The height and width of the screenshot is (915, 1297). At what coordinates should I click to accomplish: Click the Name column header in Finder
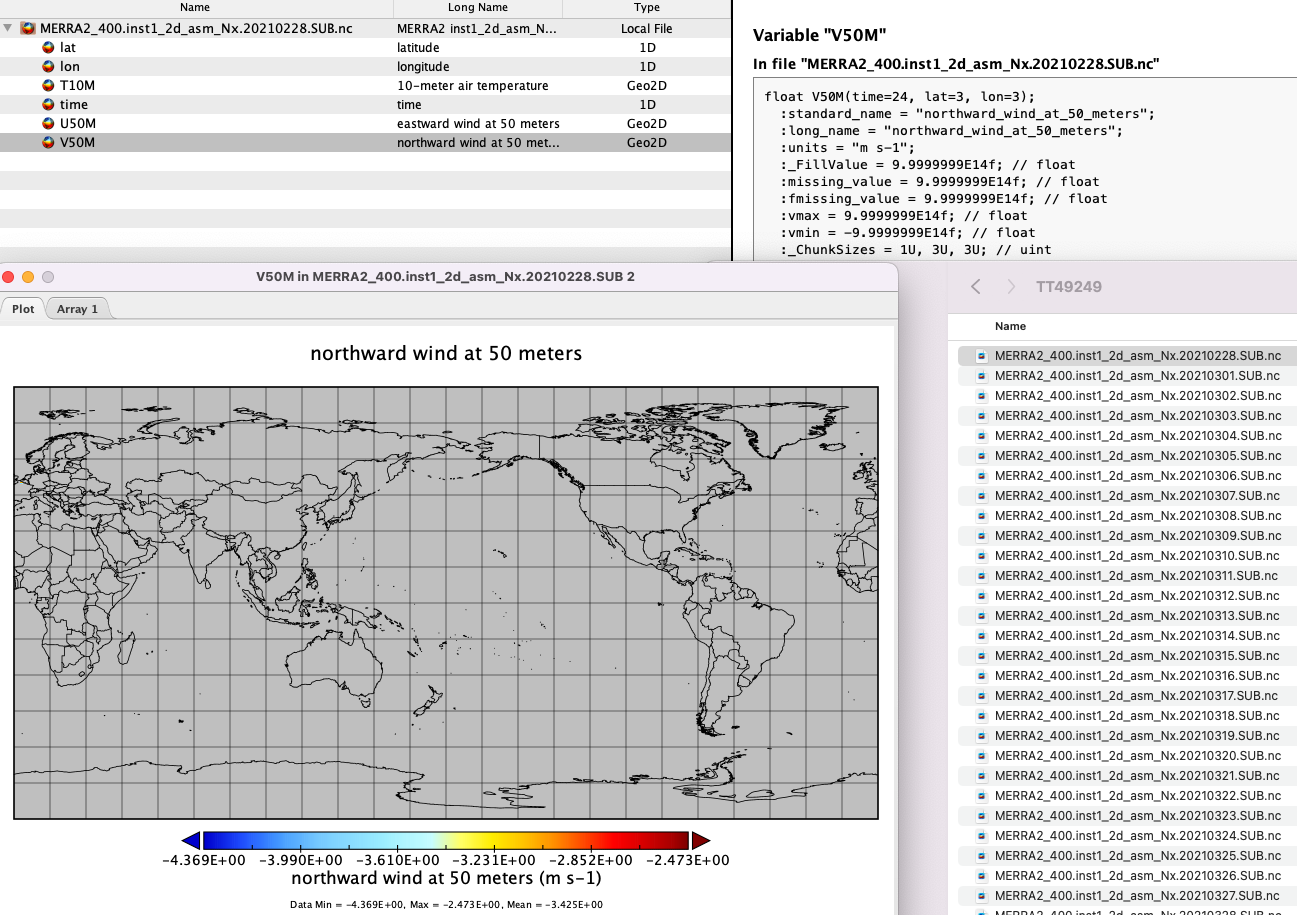1011,326
